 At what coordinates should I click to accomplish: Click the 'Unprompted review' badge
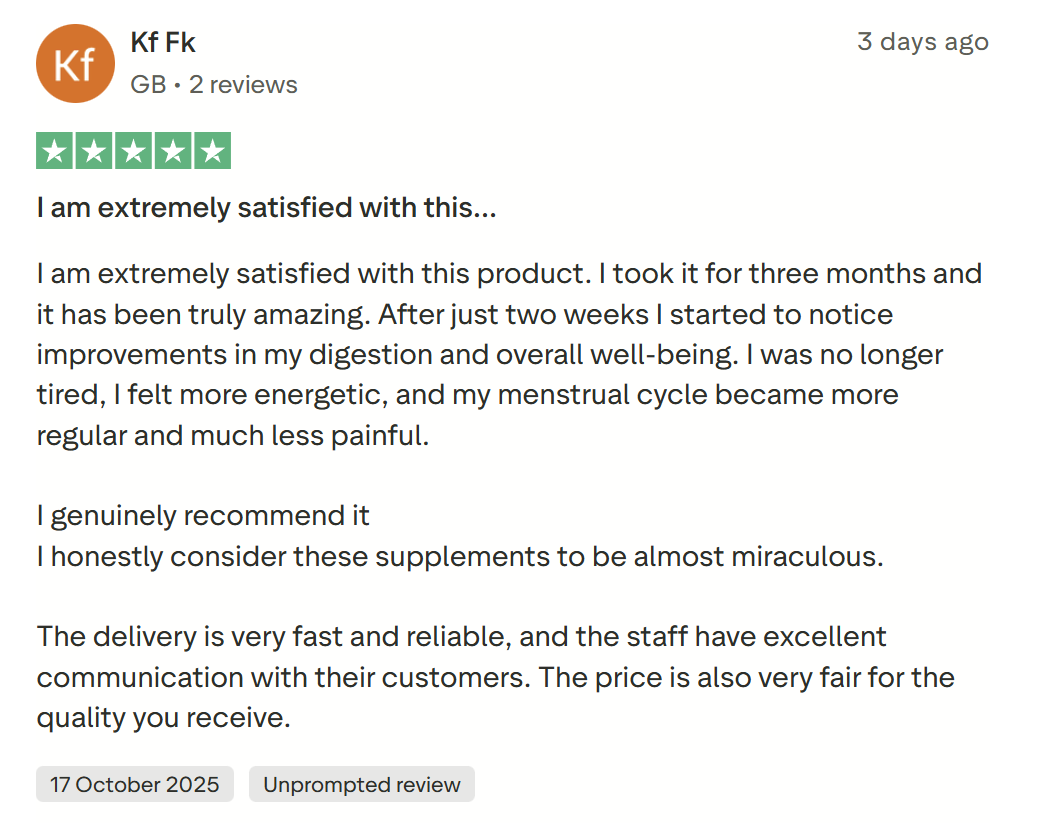[x=361, y=785]
